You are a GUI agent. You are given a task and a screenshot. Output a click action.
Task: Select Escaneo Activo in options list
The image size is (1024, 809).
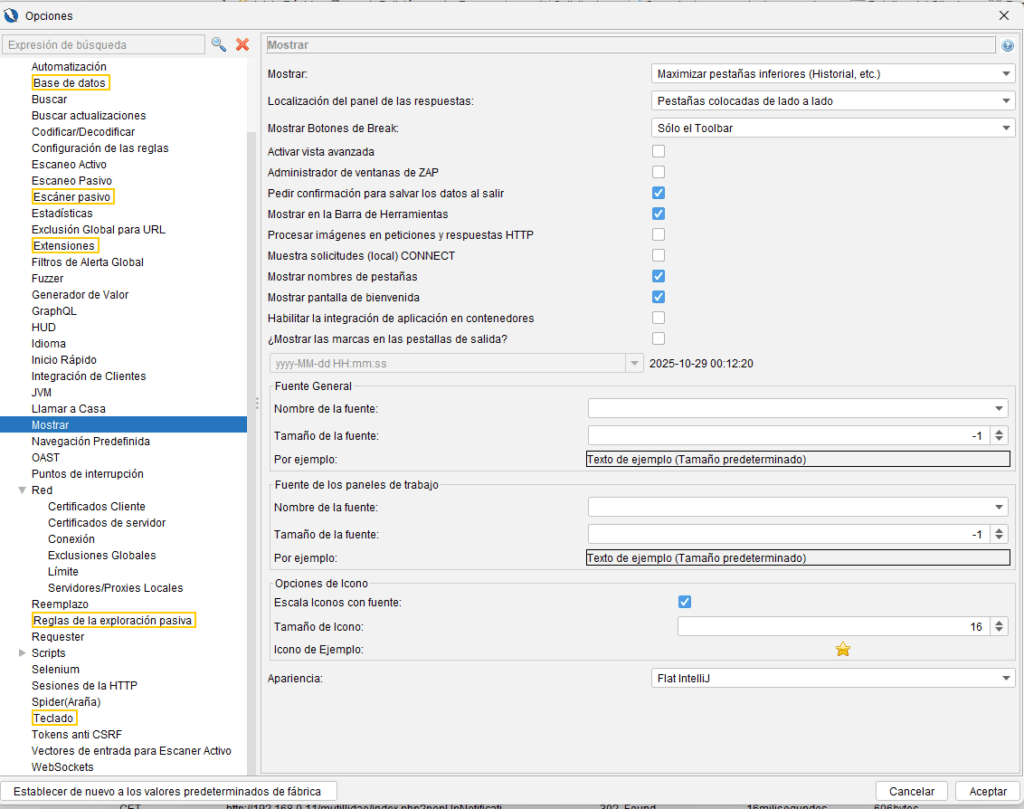[69, 165]
